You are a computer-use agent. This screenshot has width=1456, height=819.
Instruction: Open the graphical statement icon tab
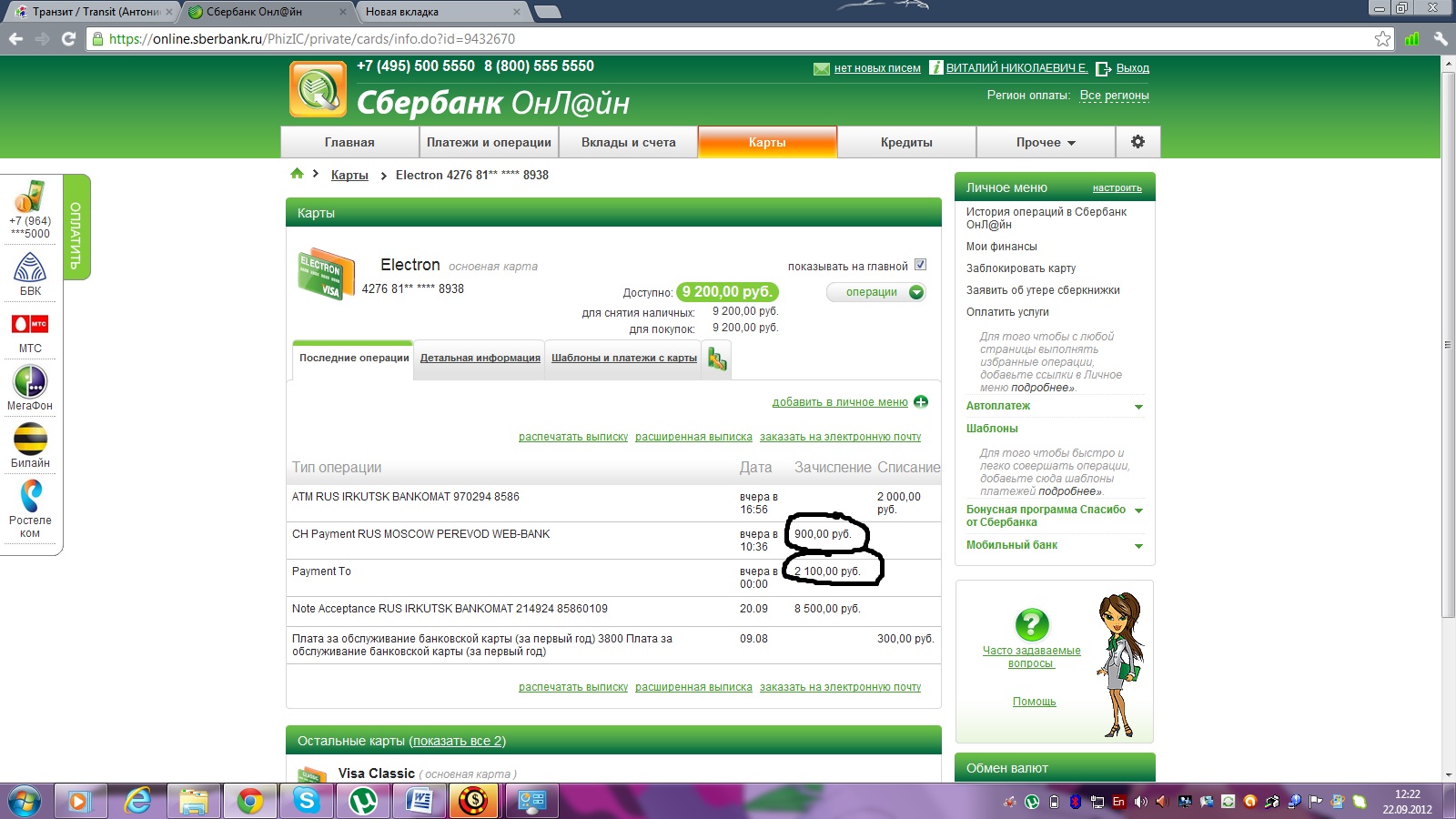pyautogui.click(x=717, y=359)
